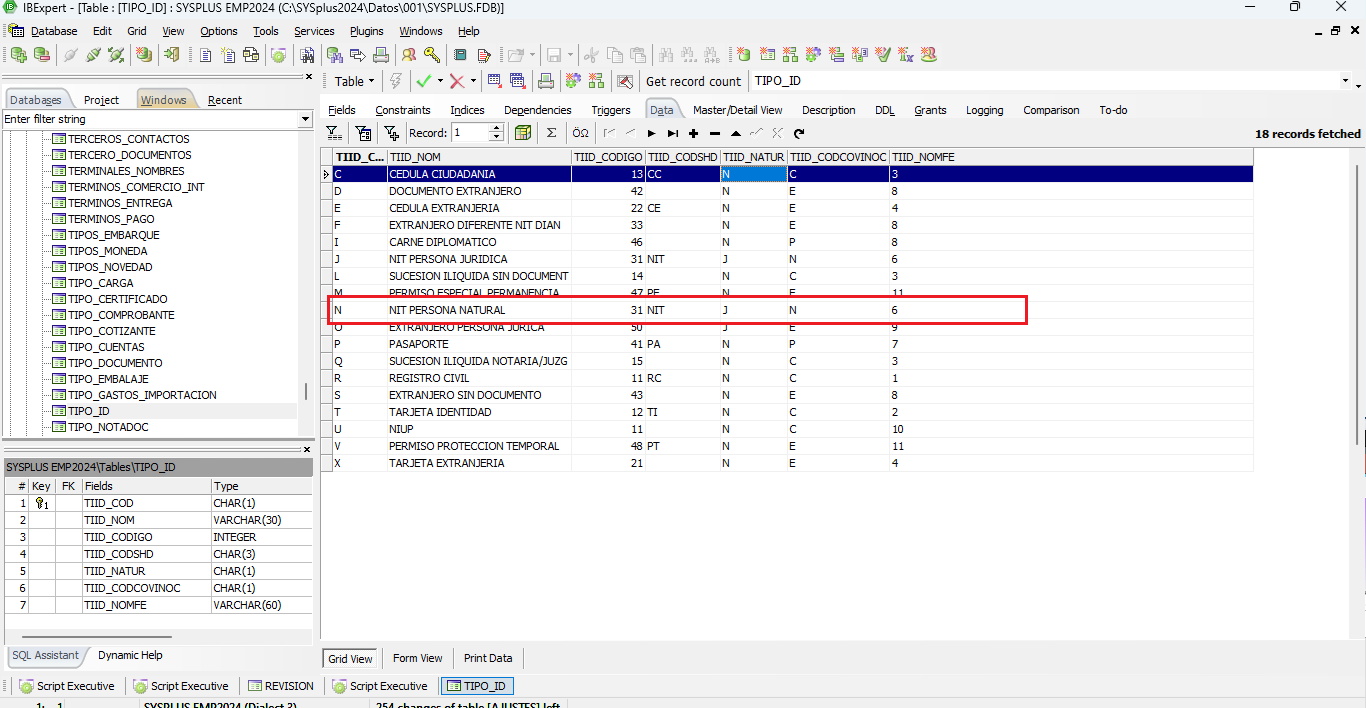Click the green commit transaction checkmark
Screen dimensions: 1366x708
click(x=423, y=81)
